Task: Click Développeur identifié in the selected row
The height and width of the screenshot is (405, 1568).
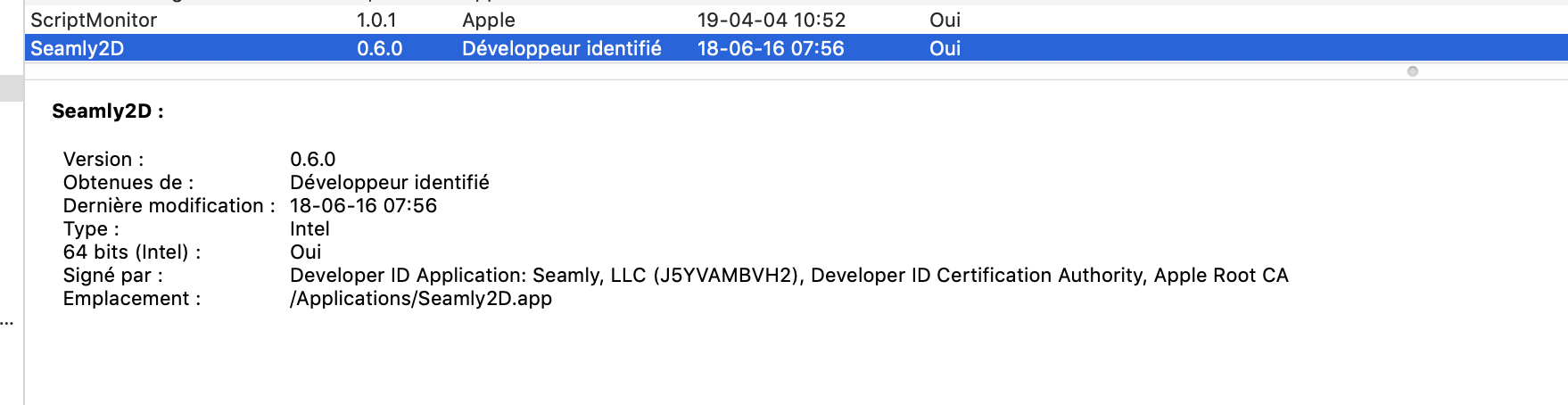Action: point(562,48)
